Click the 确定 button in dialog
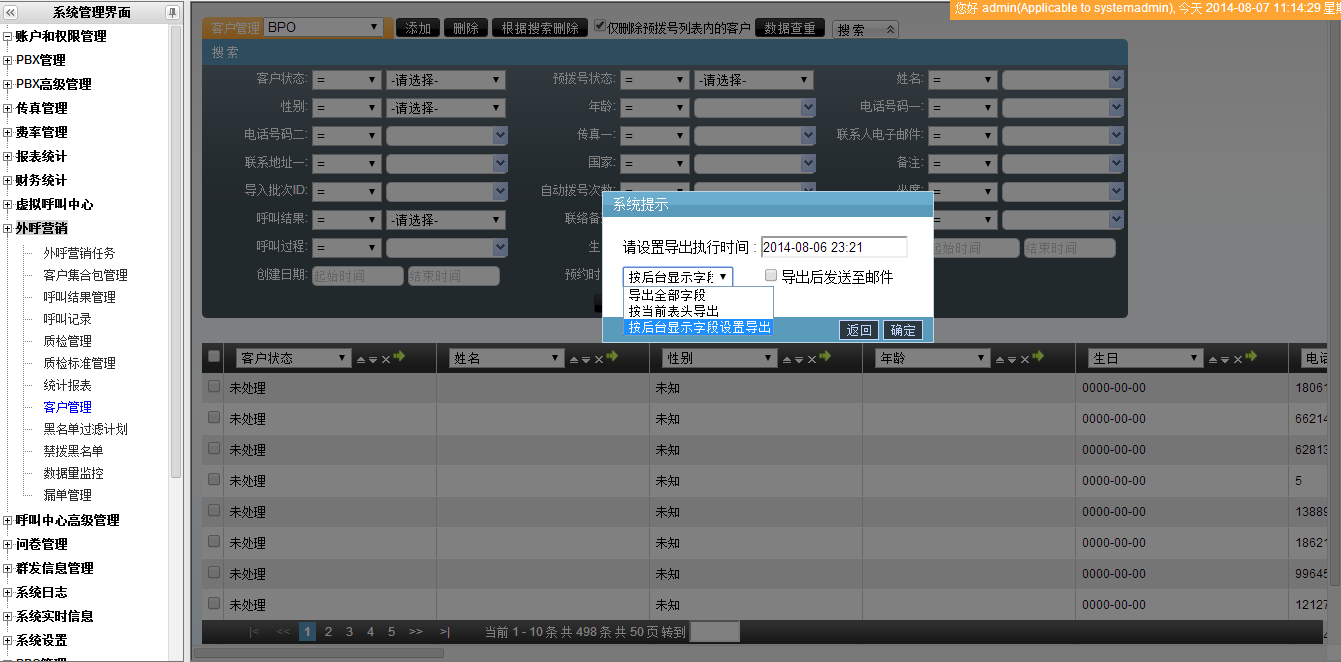 [x=902, y=330]
